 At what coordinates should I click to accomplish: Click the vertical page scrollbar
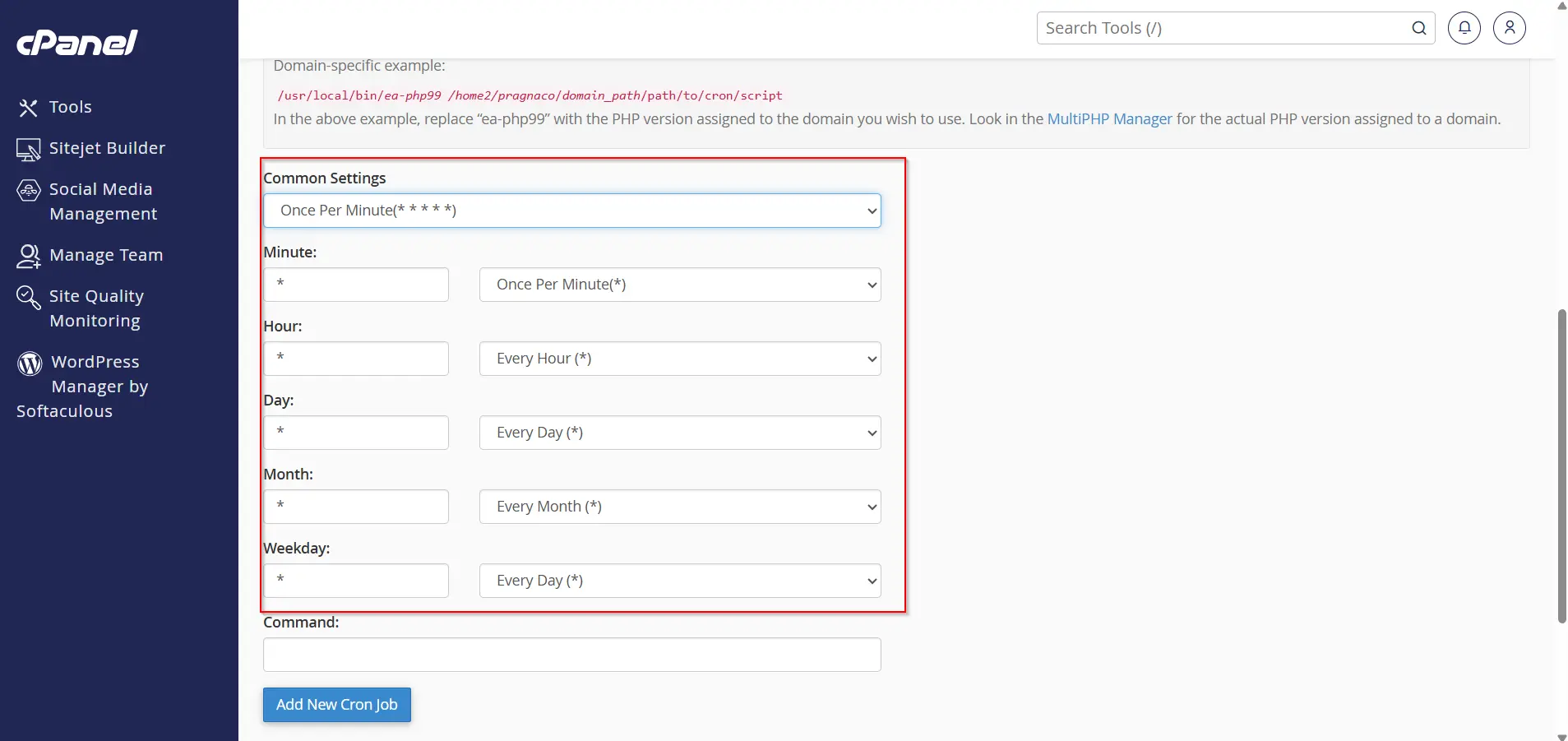(x=1561, y=466)
